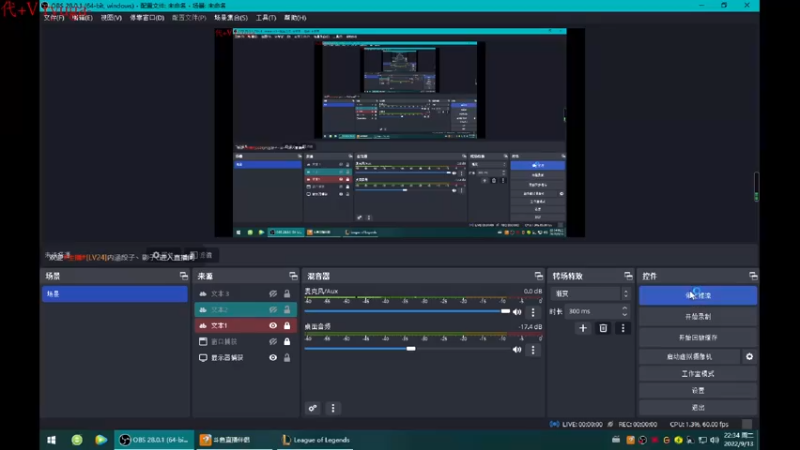Open the 帮助(H) menu
The image size is (800, 450).
295,17
